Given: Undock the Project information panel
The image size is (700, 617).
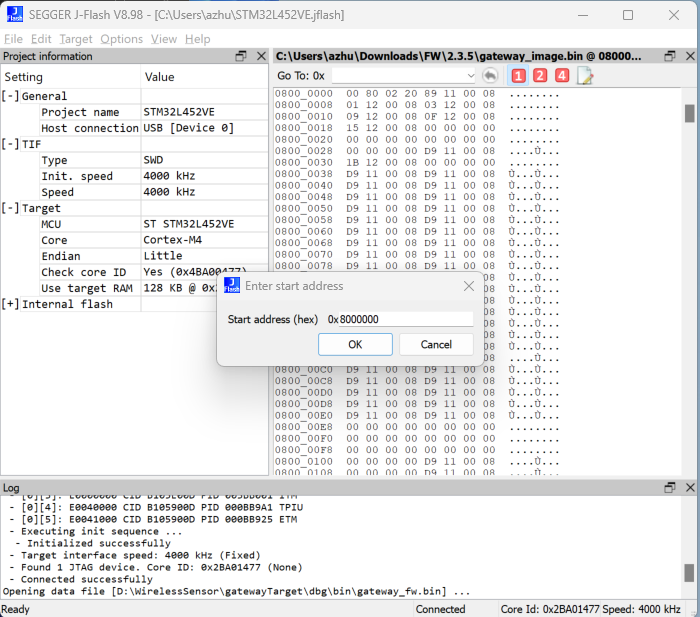Looking at the screenshot, I should coord(241,56).
